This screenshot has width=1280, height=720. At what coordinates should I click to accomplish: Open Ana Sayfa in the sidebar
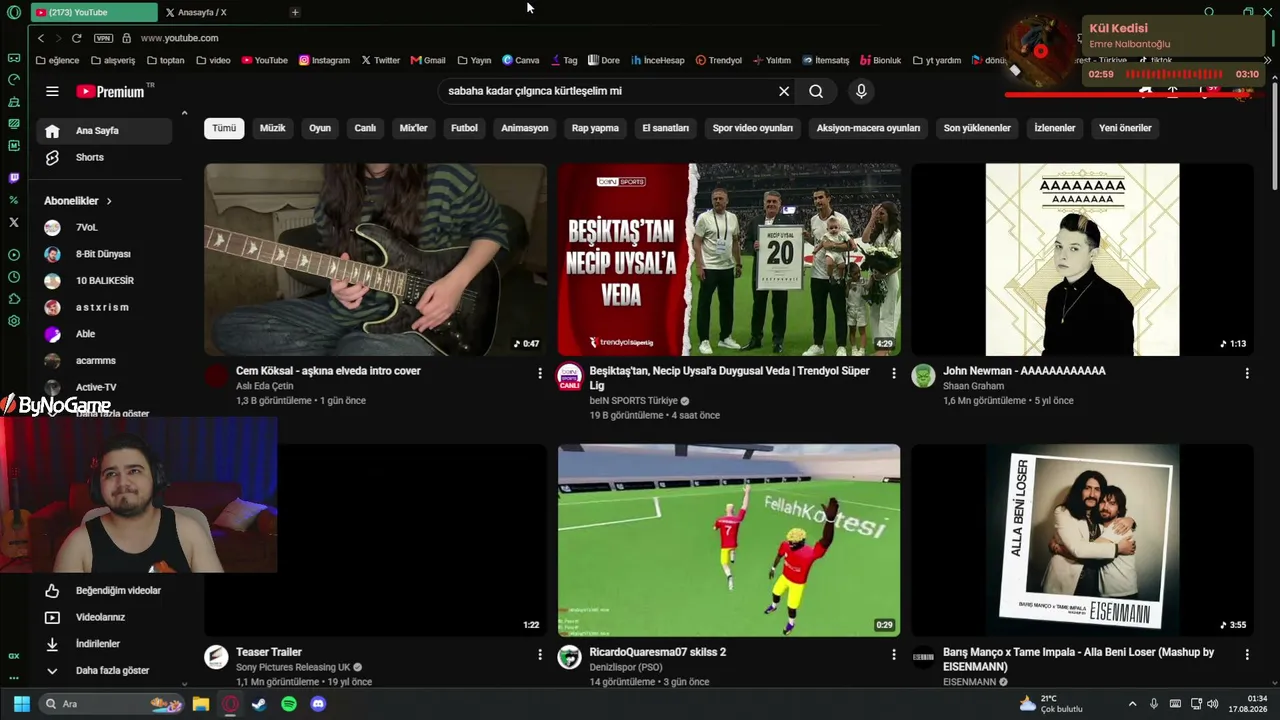point(104,131)
